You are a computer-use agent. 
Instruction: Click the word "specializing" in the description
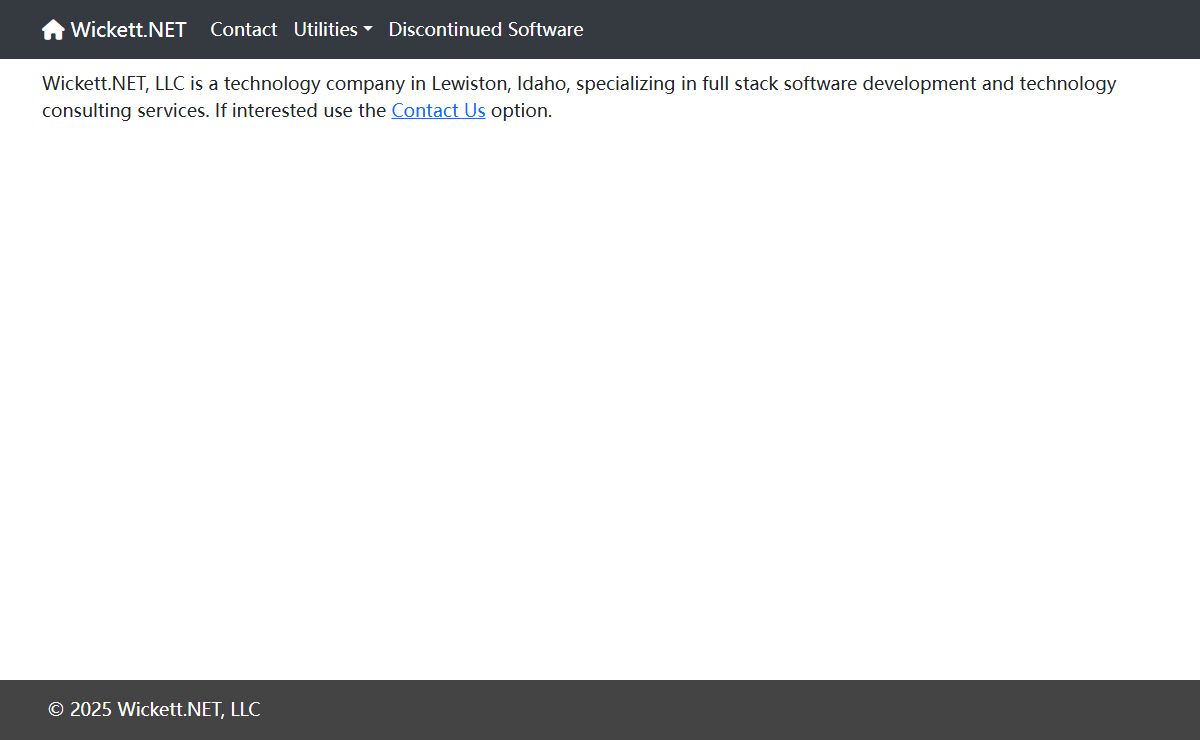point(626,84)
